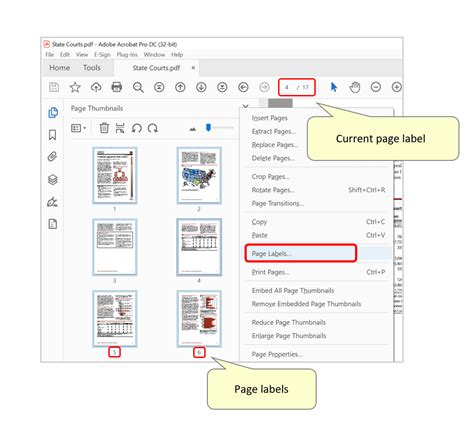Click the Next view right-arrow icon
The height and width of the screenshot is (426, 474).
coord(264,87)
